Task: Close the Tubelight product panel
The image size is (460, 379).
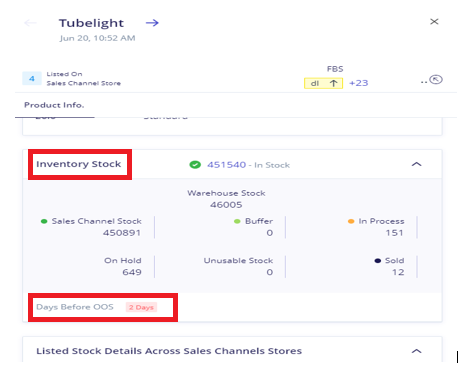Action: pyautogui.click(x=434, y=22)
